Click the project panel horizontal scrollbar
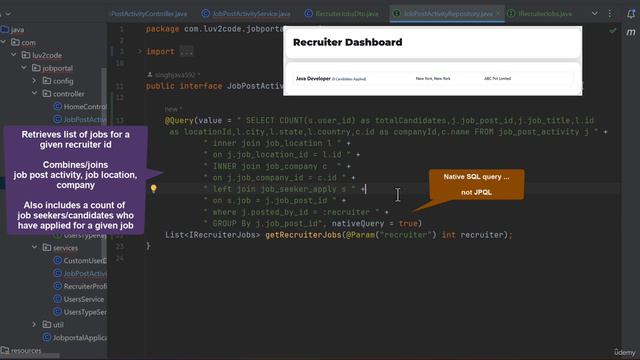This screenshot has height=360, width=640. point(30,356)
